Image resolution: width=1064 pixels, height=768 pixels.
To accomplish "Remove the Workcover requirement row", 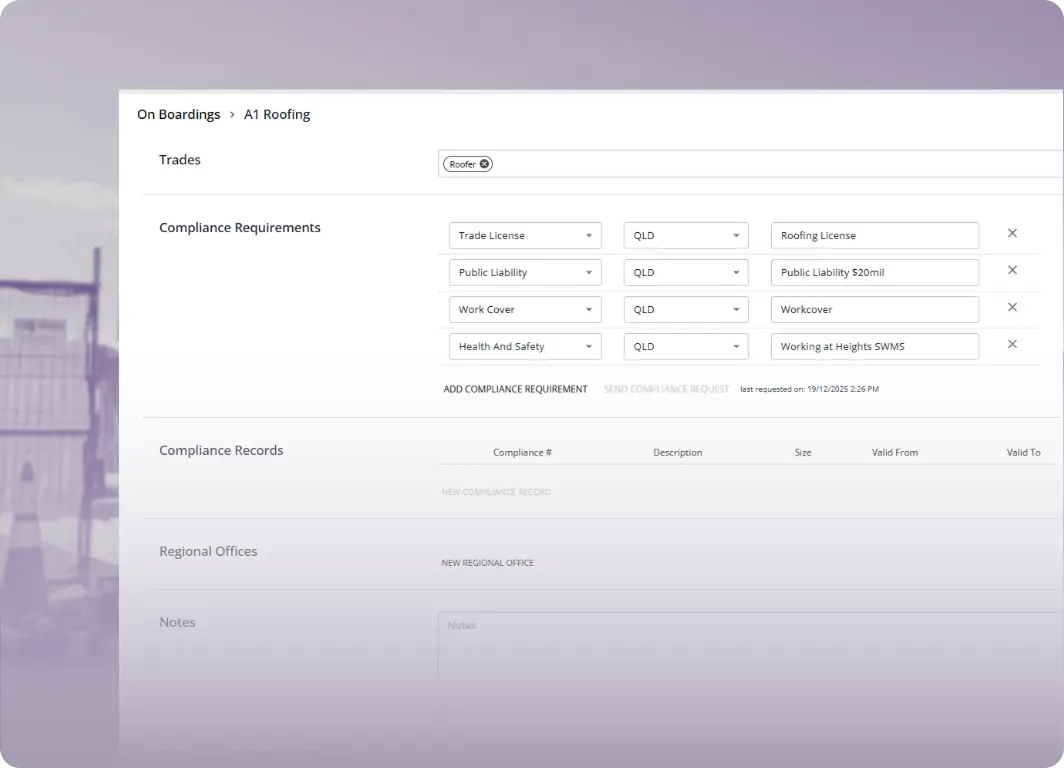I will 1012,308.
